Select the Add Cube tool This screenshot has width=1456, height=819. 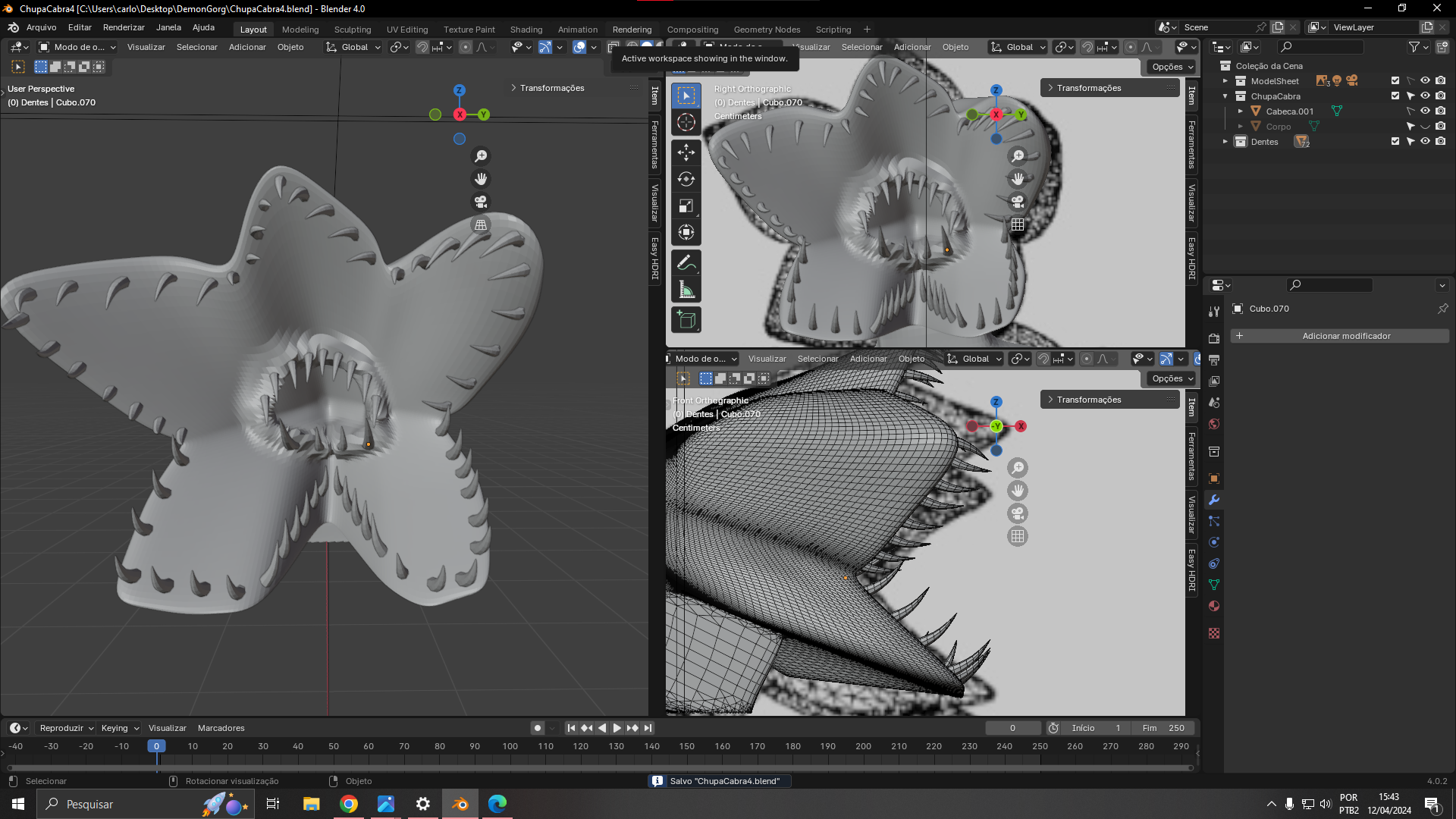686,320
